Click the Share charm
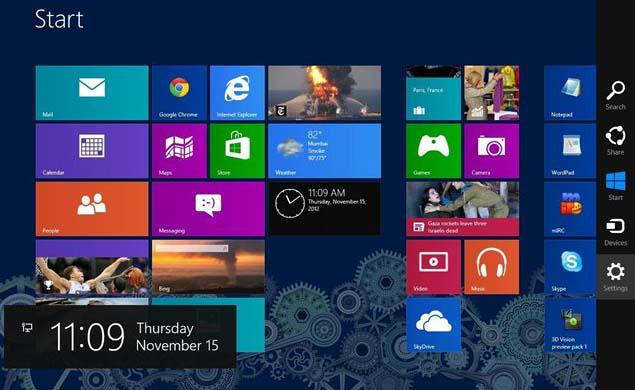 (x=616, y=141)
